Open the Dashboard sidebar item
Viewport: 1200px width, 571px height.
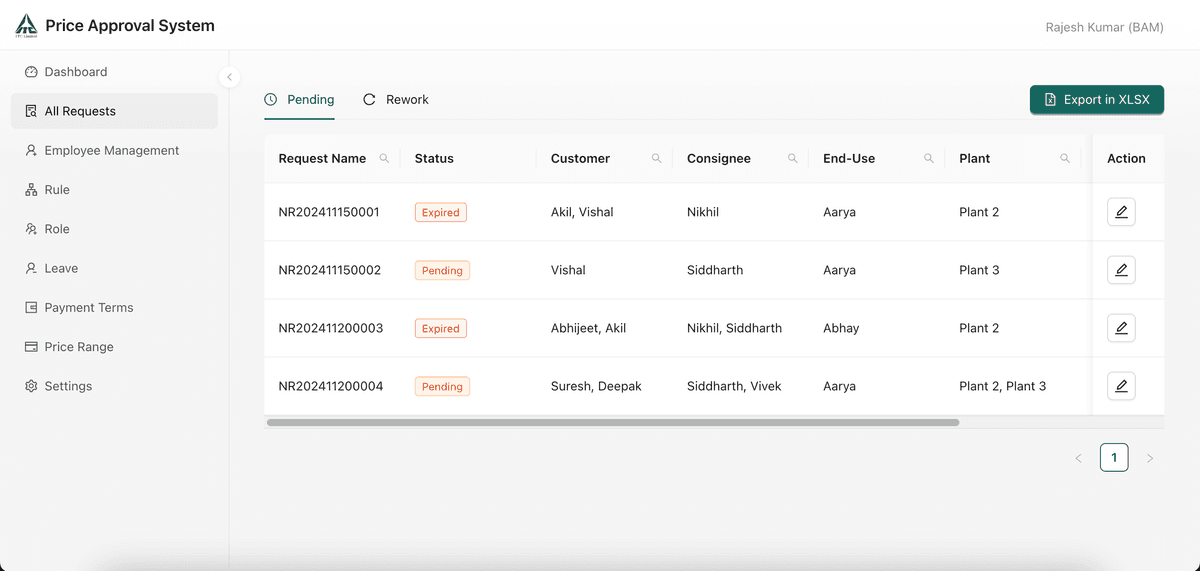pos(114,72)
